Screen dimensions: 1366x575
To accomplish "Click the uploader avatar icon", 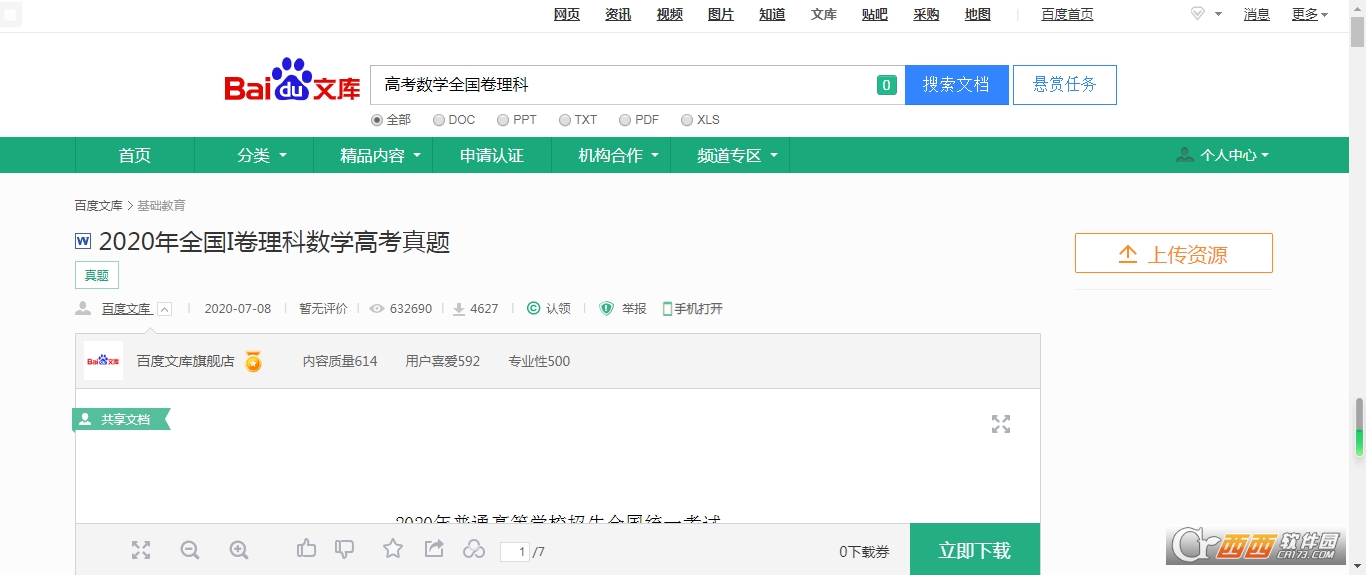I will click(x=83, y=309).
